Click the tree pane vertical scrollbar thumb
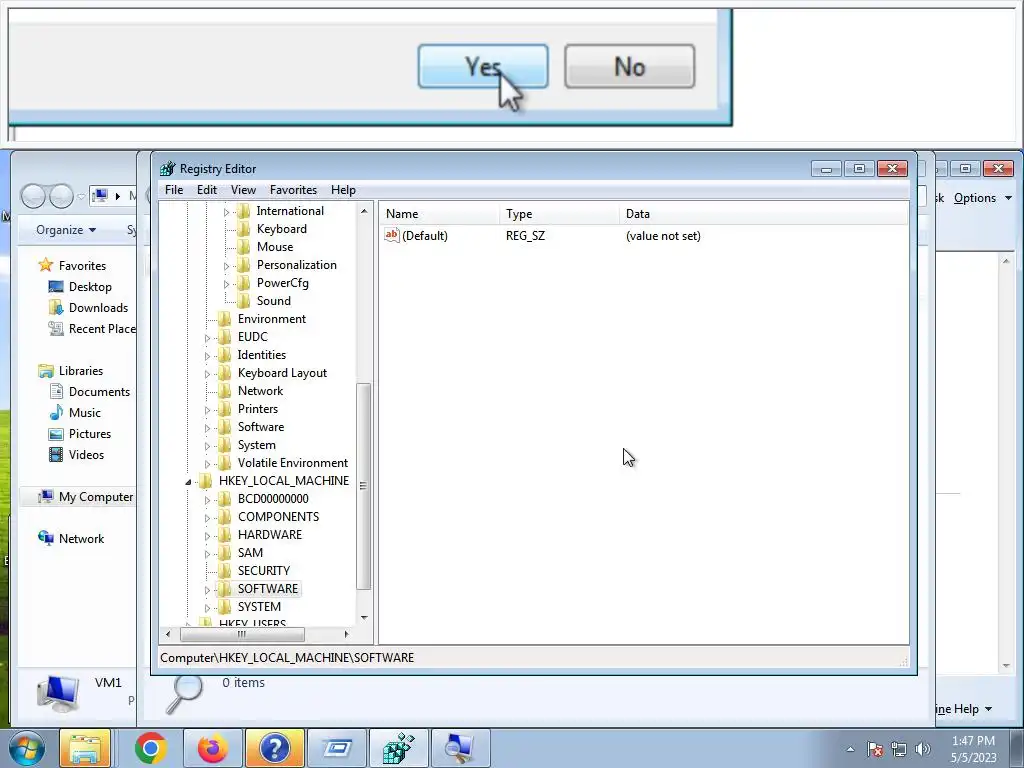Image resolution: width=1024 pixels, height=768 pixels. [x=364, y=486]
